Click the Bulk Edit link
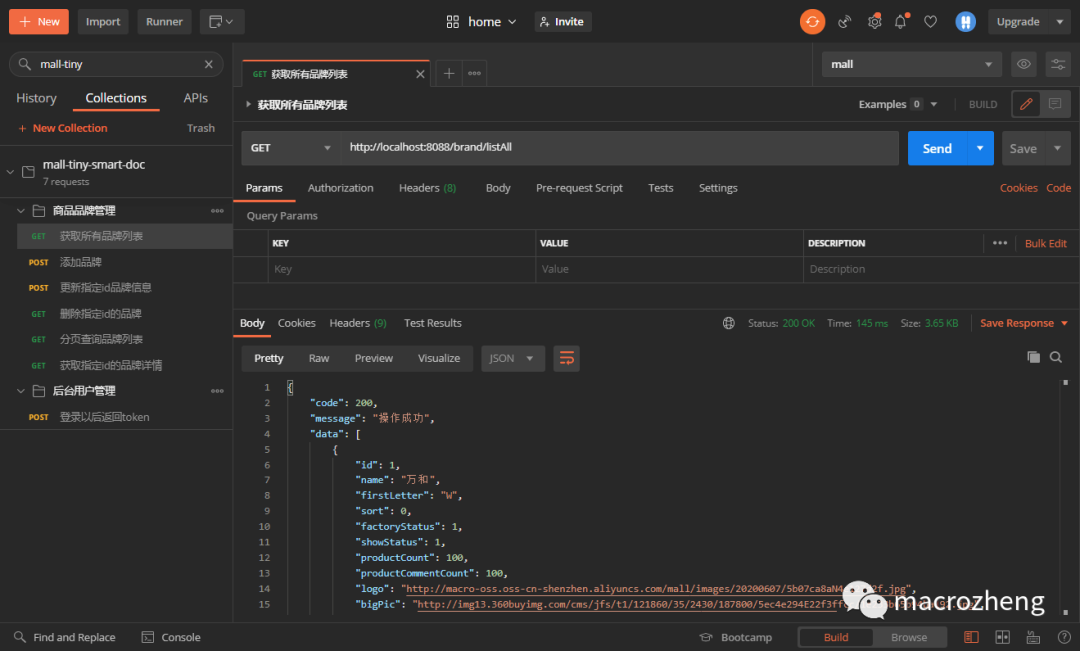The height and width of the screenshot is (651, 1080). coord(1046,243)
